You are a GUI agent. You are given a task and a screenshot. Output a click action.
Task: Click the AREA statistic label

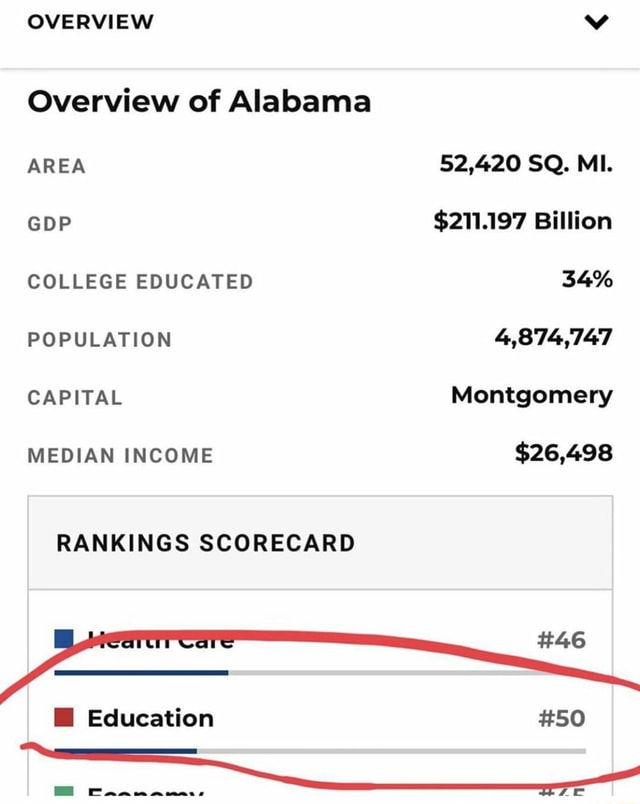[x=55, y=166]
